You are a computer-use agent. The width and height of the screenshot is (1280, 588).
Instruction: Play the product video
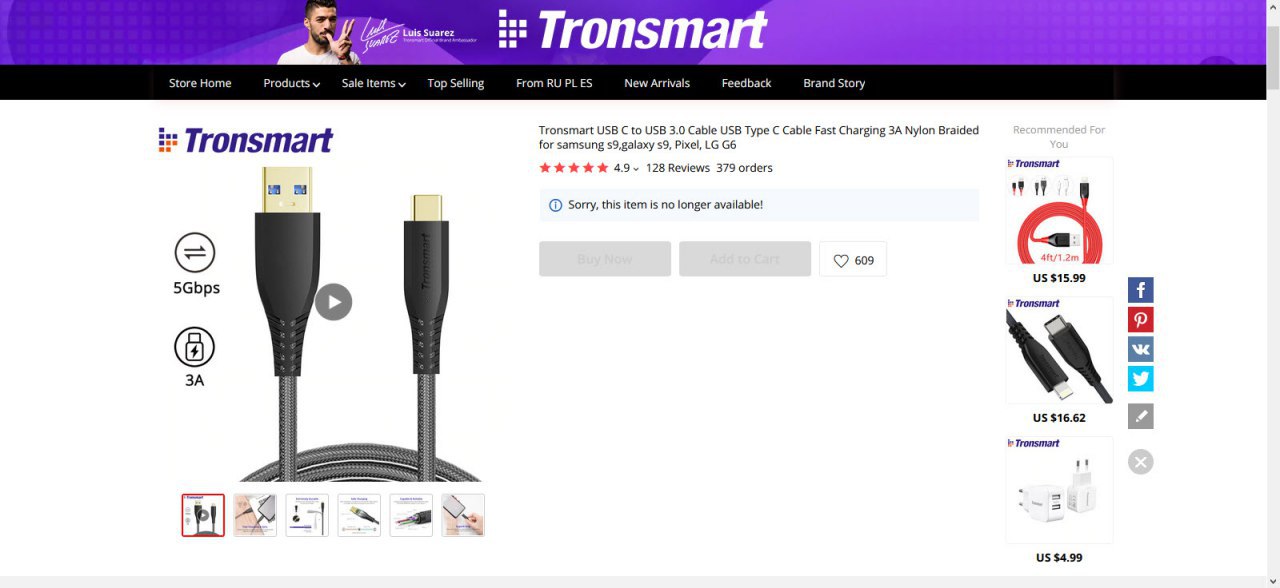[x=333, y=302]
